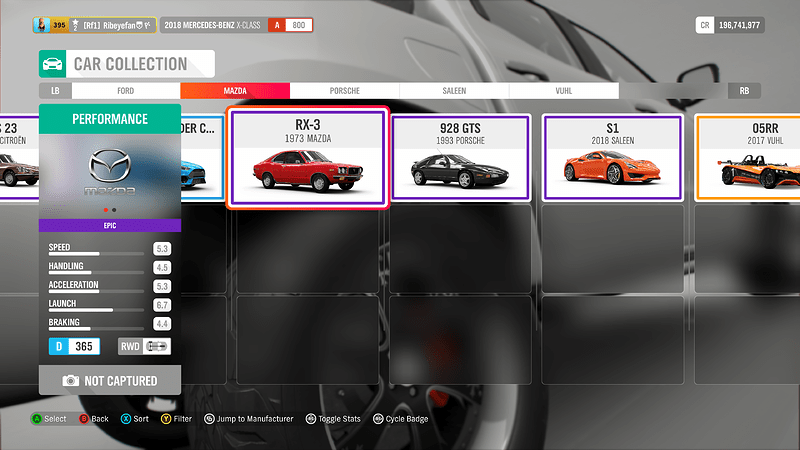Select the 2017 Vuhl 05RR card
Viewport: 800px width, 450px height.
point(747,158)
